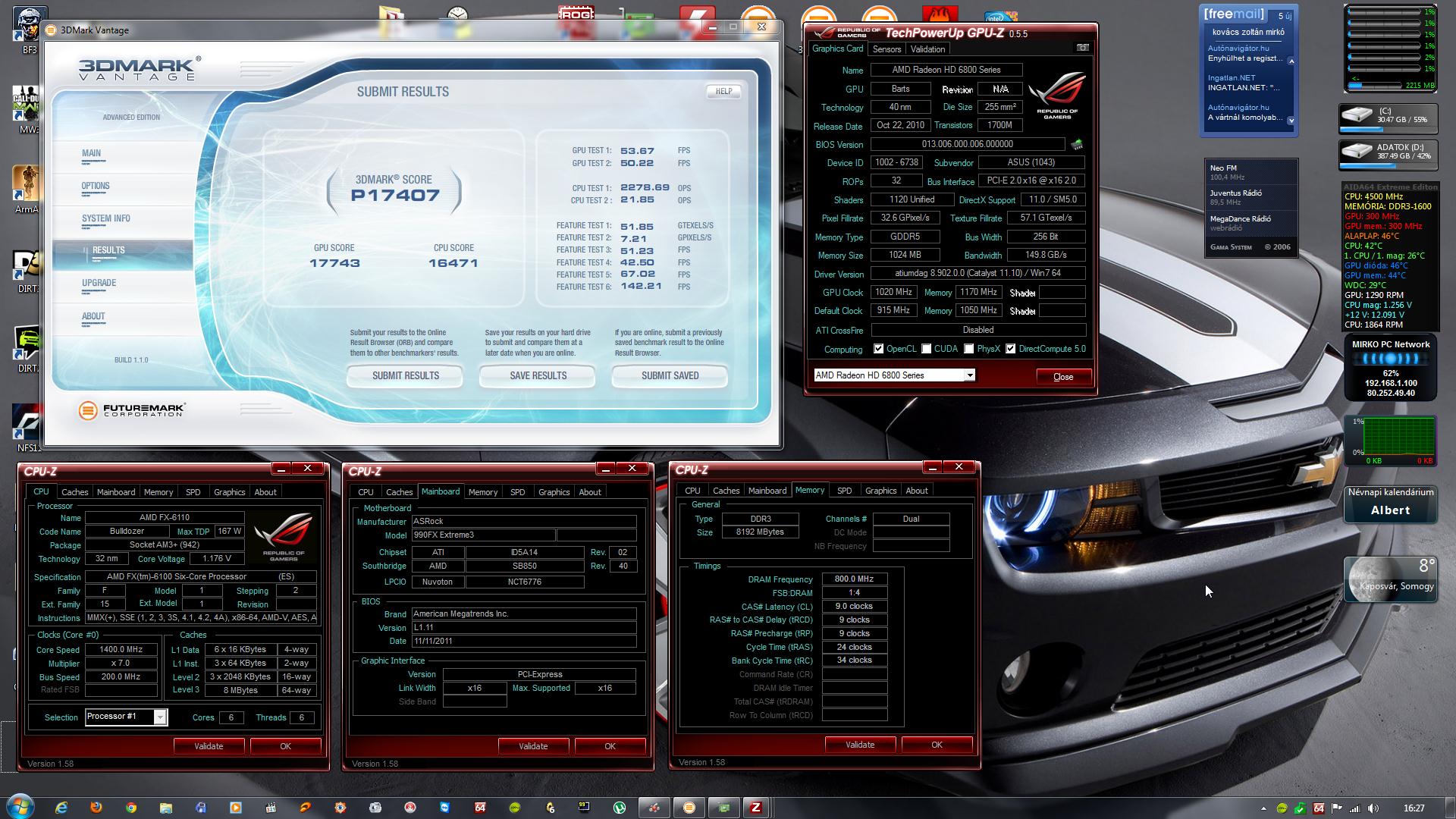Click the BIOS save chip icon
The image size is (1456, 819).
tap(1077, 144)
